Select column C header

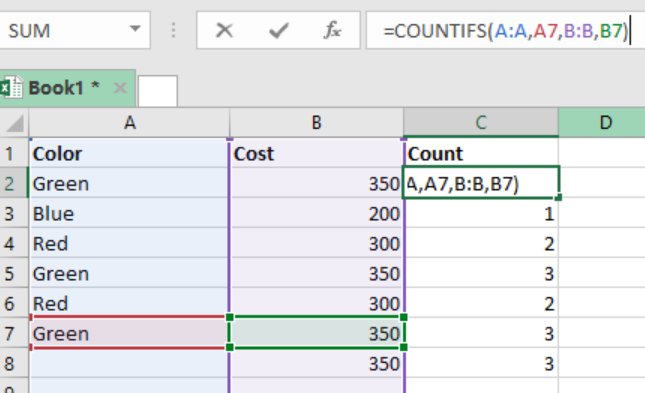tap(481, 123)
